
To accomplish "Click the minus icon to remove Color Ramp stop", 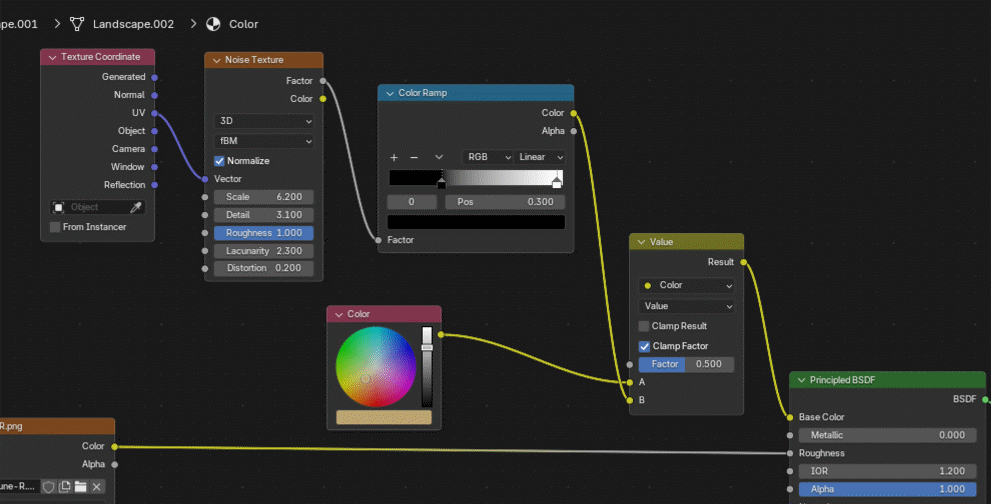I will coord(414,157).
